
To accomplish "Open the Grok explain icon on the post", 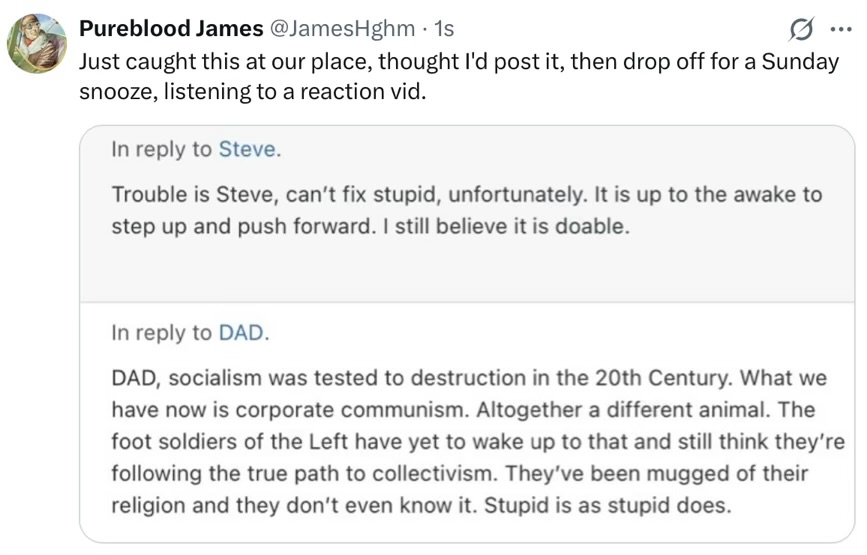I will click(801, 32).
